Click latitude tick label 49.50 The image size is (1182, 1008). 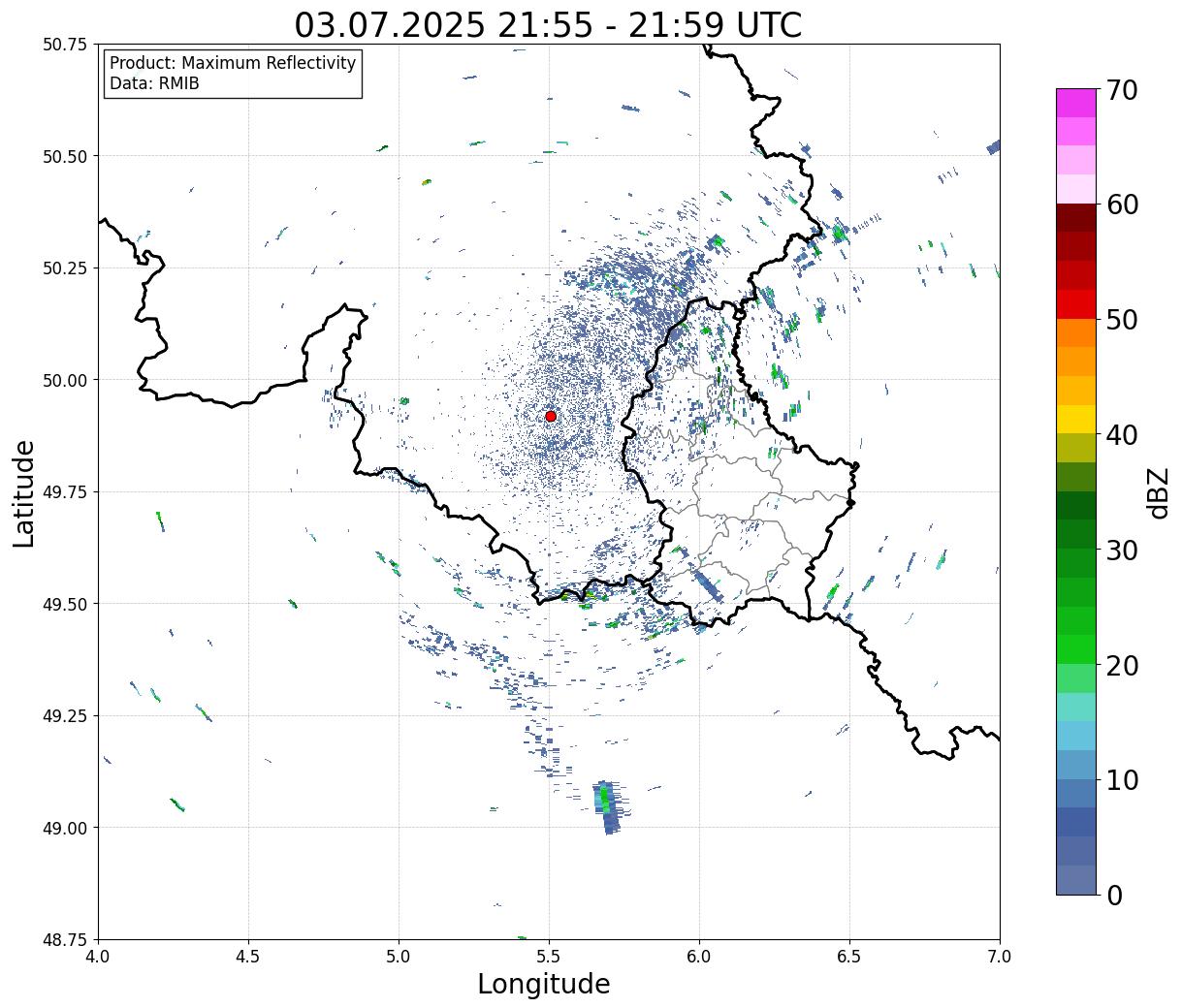tap(65, 604)
